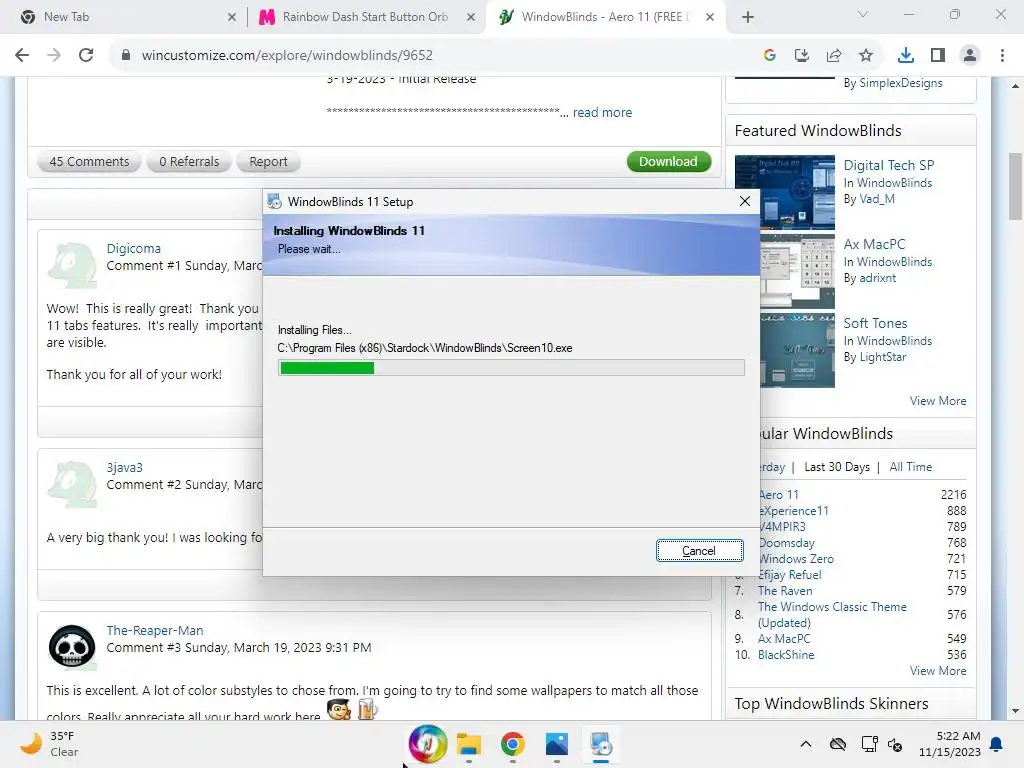Open The-Reaper-Man profile link
The height and width of the screenshot is (768, 1024).
click(155, 630)
